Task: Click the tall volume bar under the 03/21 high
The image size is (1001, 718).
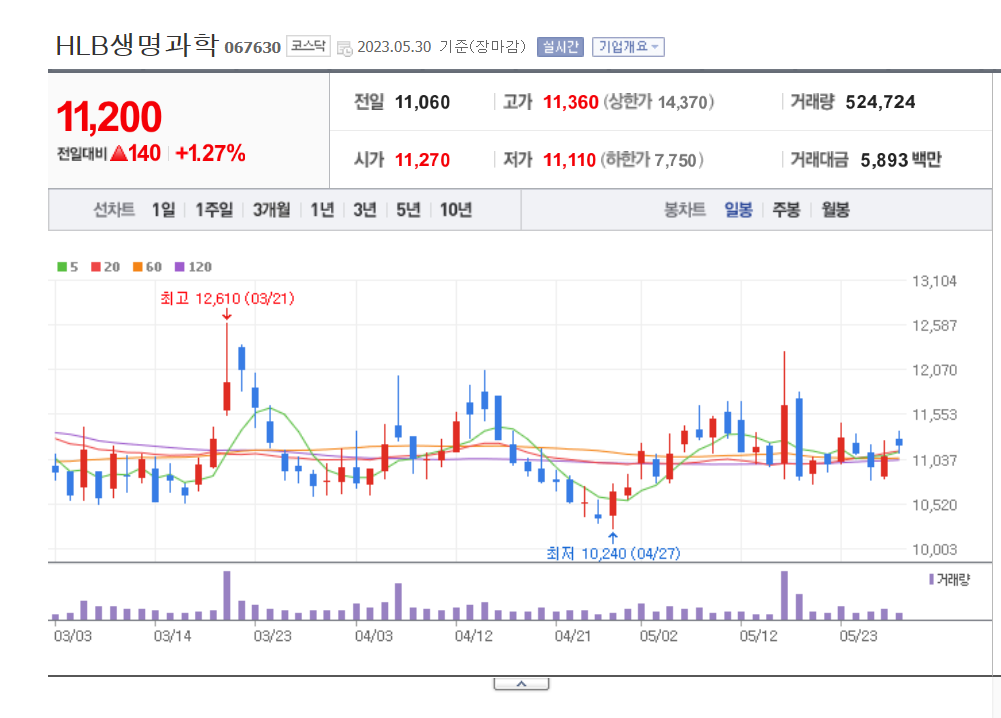Action: click(227, 595)
